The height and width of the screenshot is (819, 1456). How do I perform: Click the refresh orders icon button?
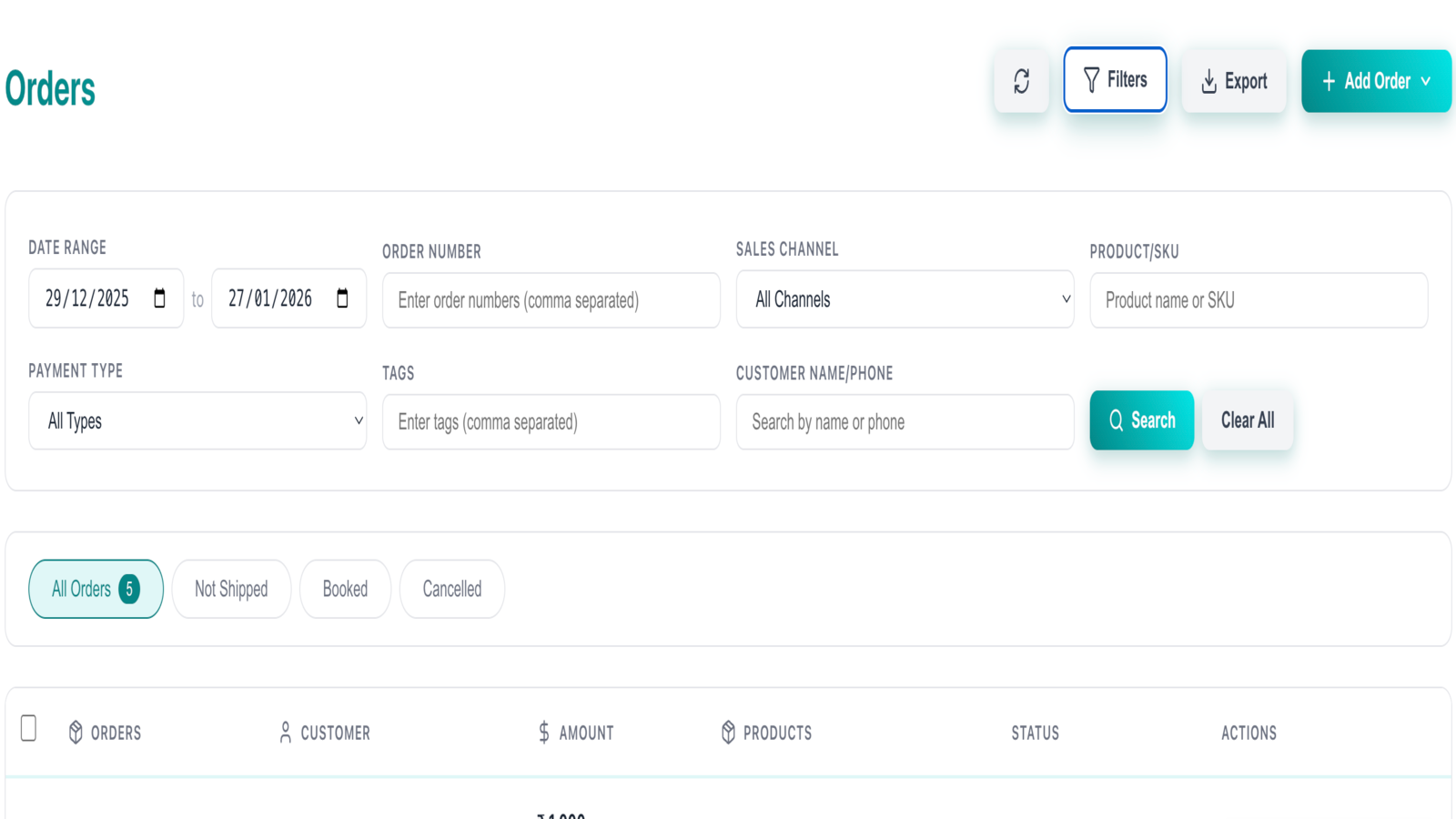click(1021, 81)
